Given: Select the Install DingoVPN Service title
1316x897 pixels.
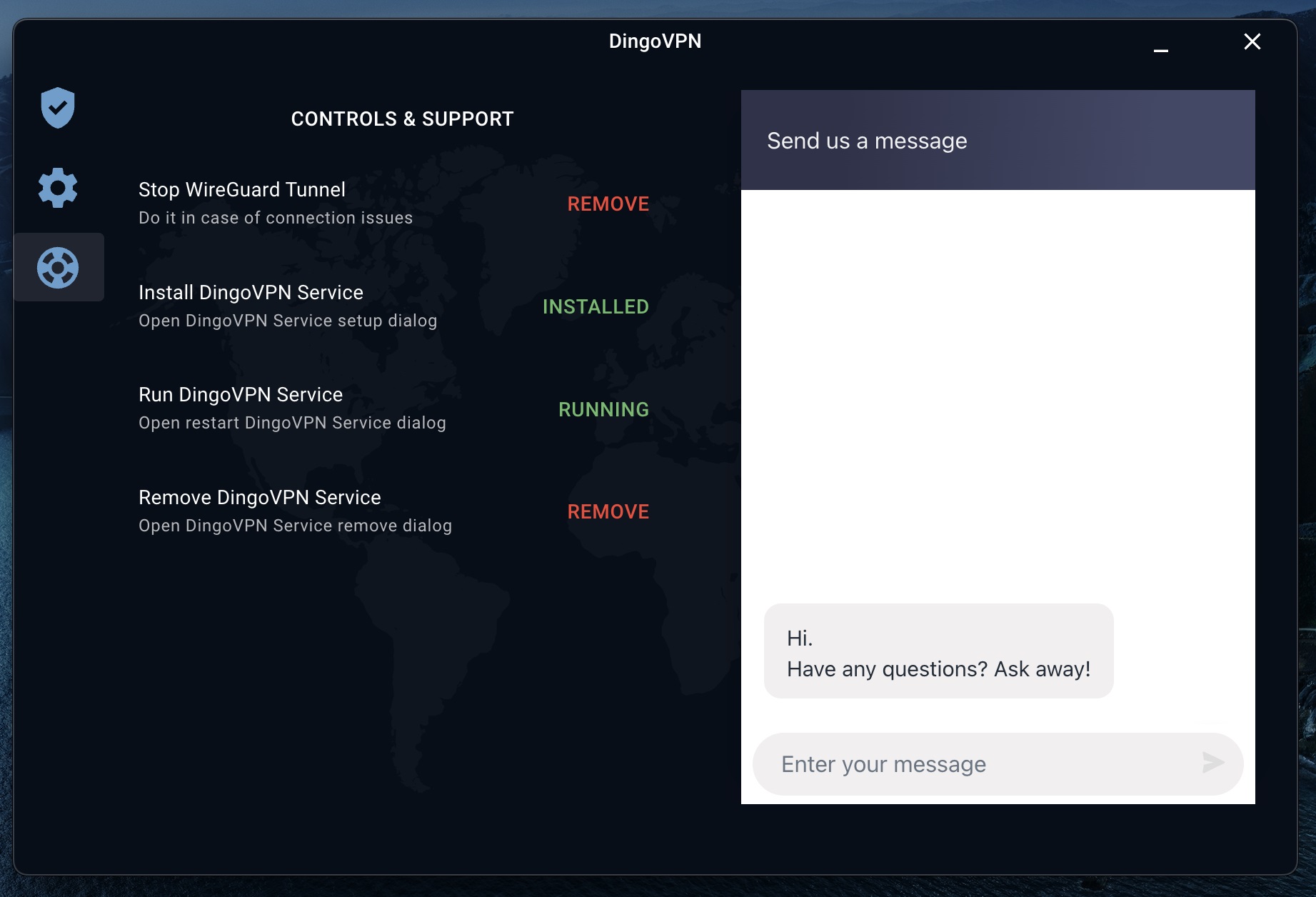Looking at the screenshot, I should (x=251, y=292).
